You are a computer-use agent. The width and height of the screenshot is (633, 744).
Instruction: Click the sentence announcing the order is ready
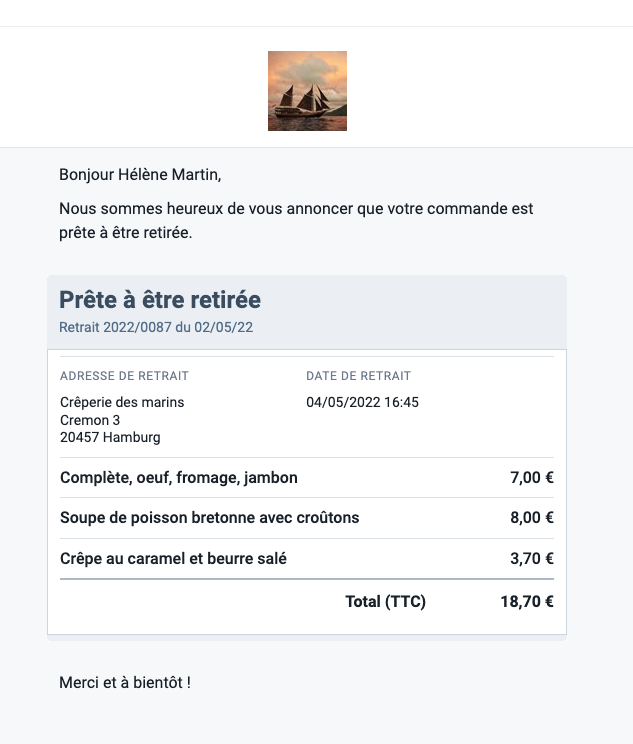pyautogui.click(x=296, y=221)
